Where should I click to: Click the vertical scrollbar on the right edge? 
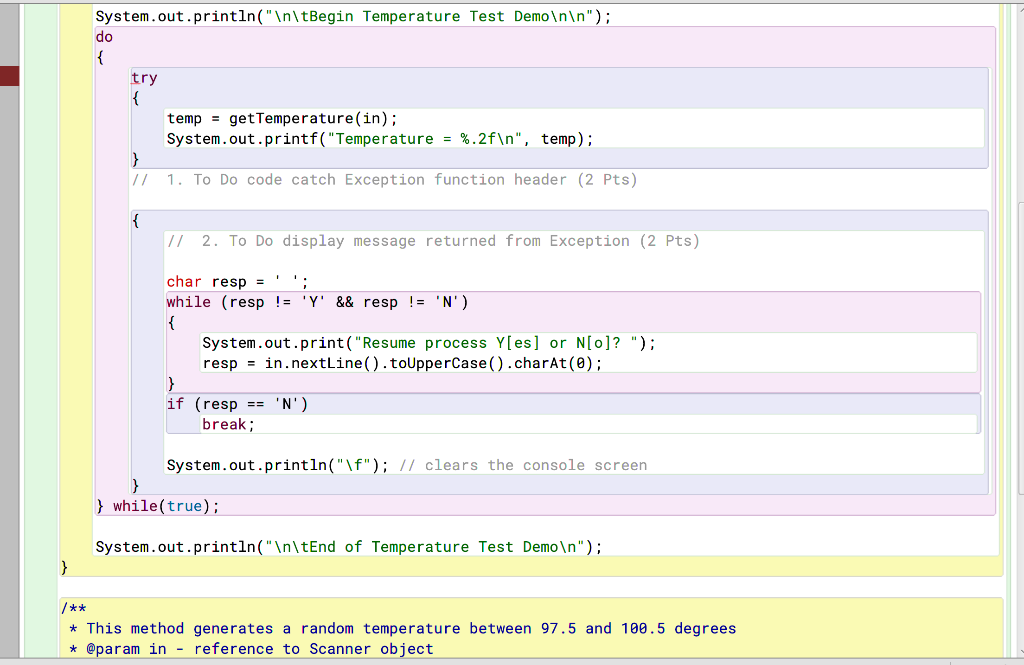click(1019, 300)
